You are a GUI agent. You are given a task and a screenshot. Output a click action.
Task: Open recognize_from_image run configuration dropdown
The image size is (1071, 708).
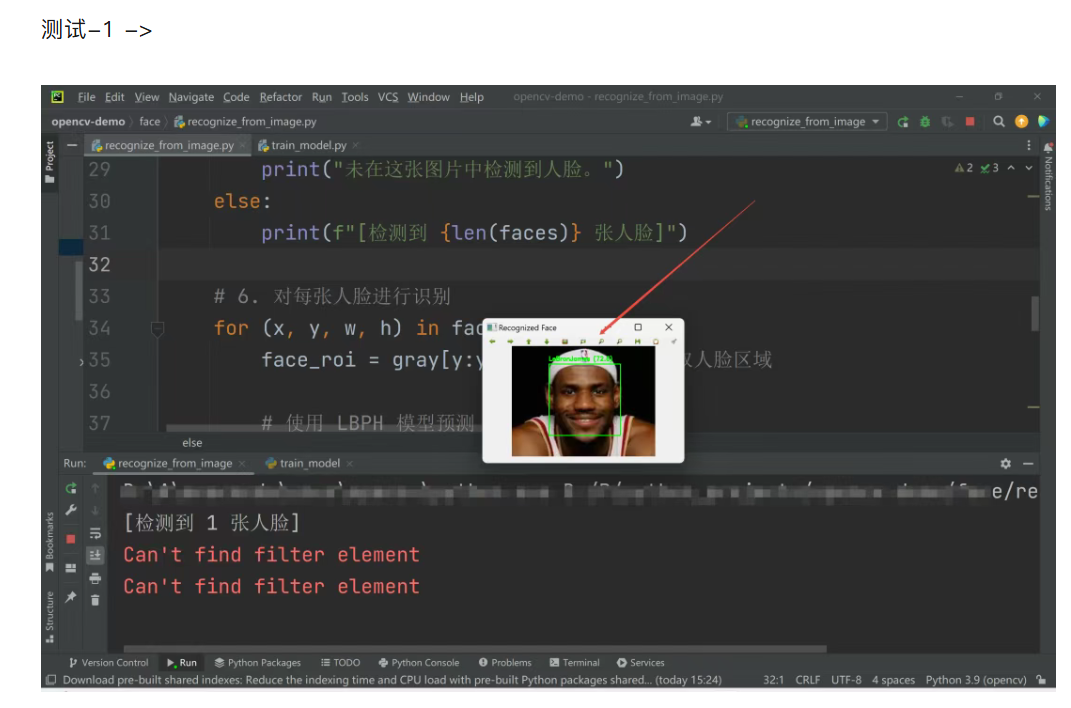[x=807, y=122]
